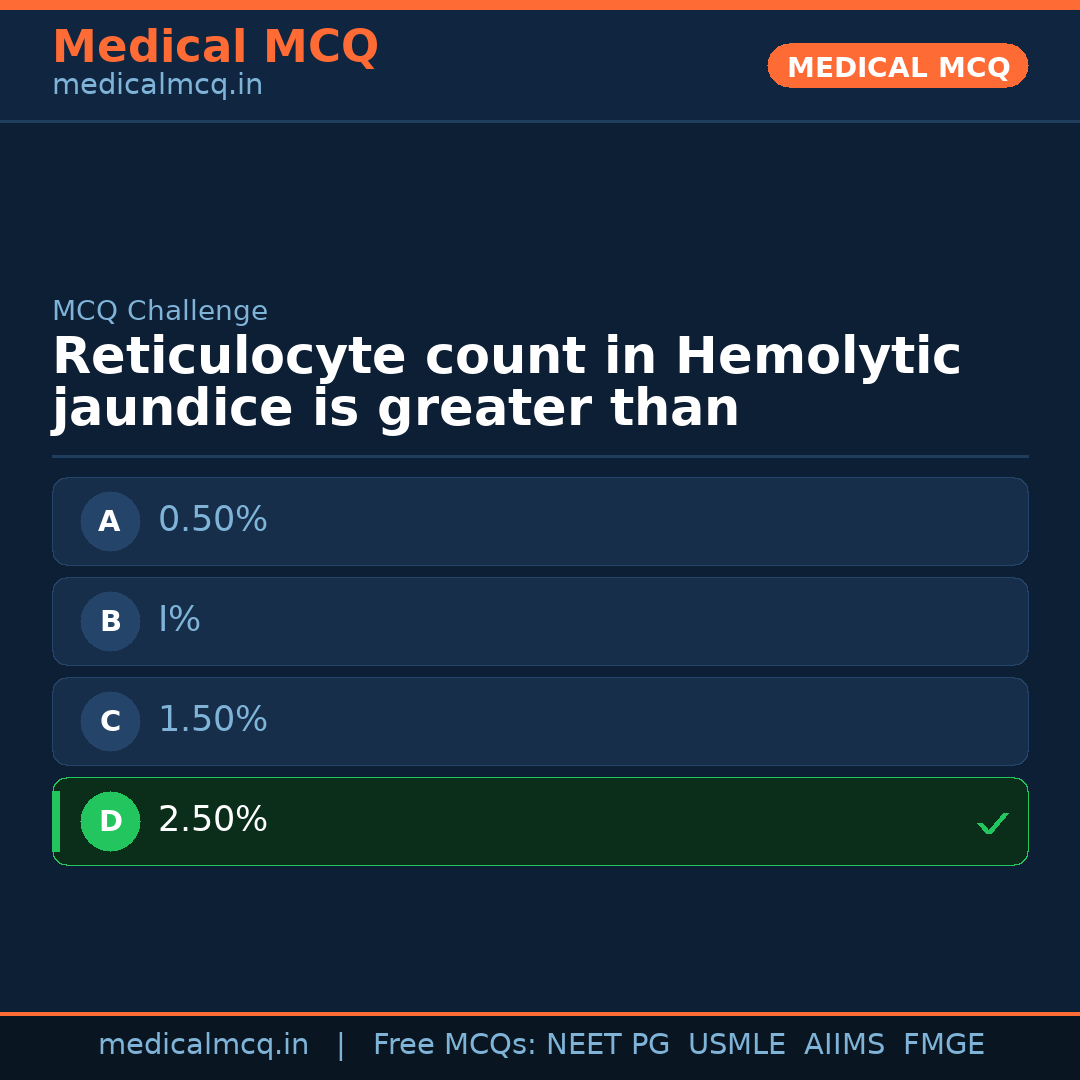Open the medicalmcq.in link in the footer
The image size is (1080, 1080).
(x=203, y=1045)
